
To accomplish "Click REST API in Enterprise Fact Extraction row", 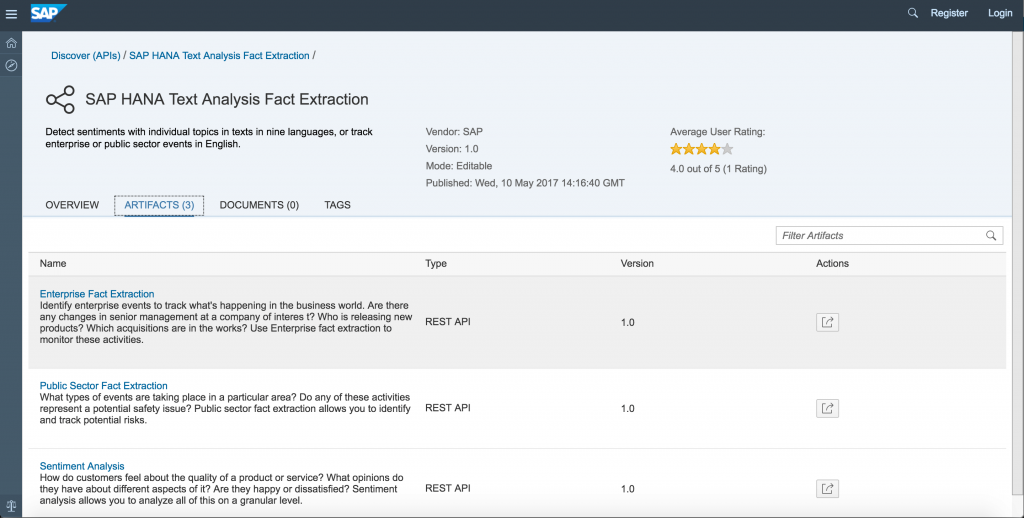I will tap(448, 322).
